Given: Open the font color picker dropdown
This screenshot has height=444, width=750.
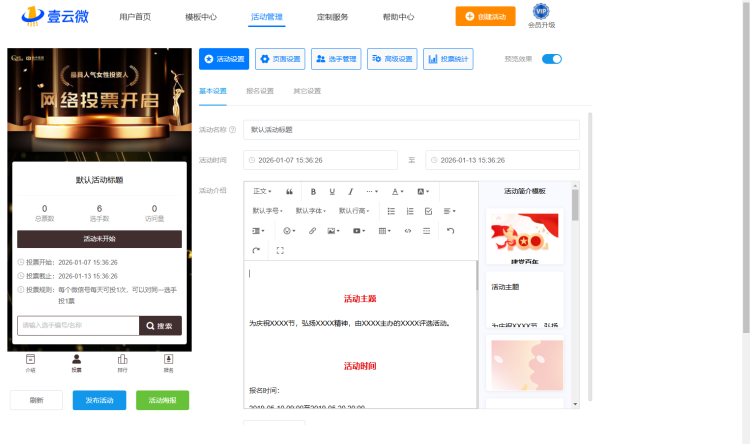Looking at the screenshot, I should click(397, 191).
